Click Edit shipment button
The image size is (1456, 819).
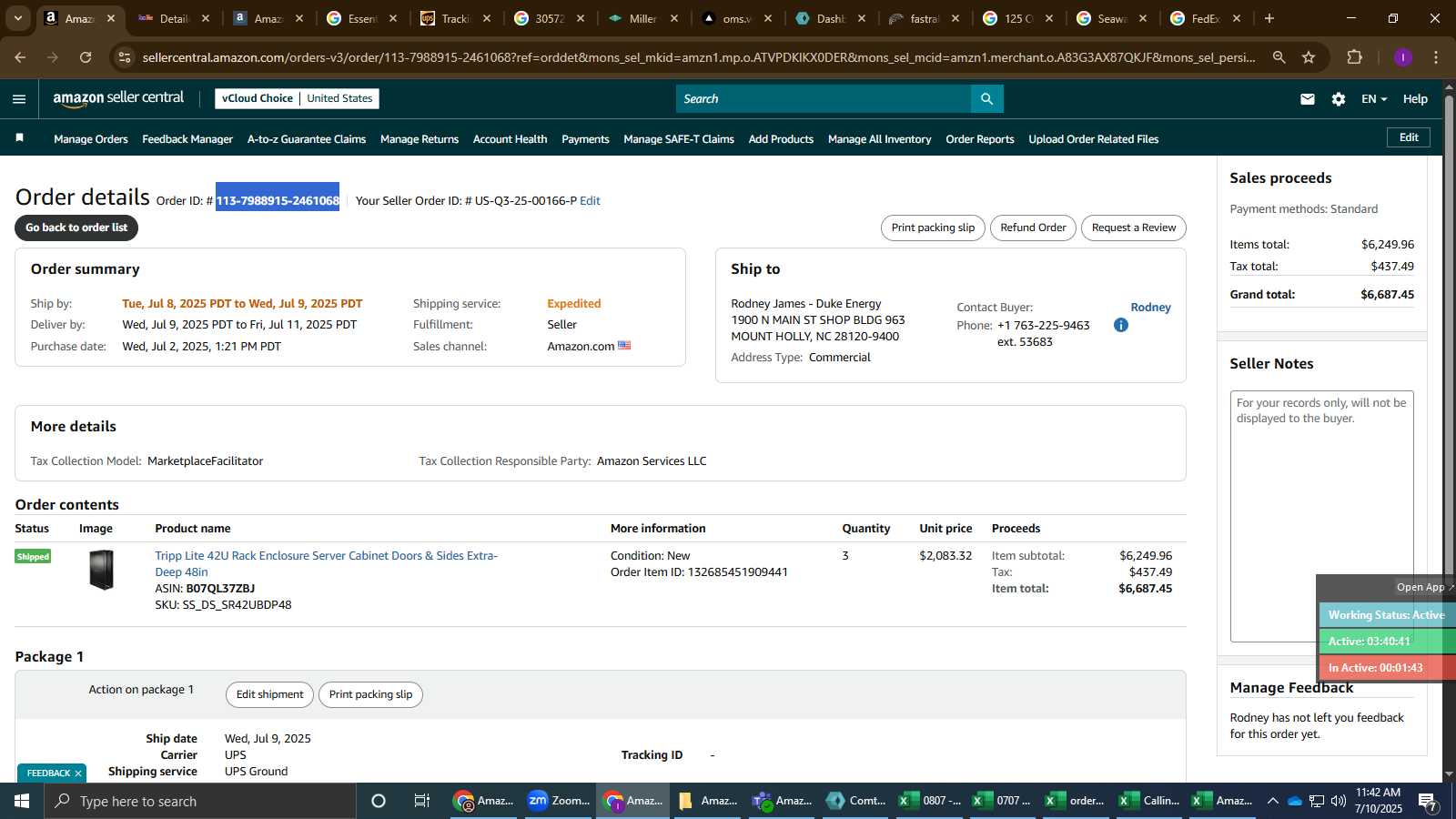269,694
